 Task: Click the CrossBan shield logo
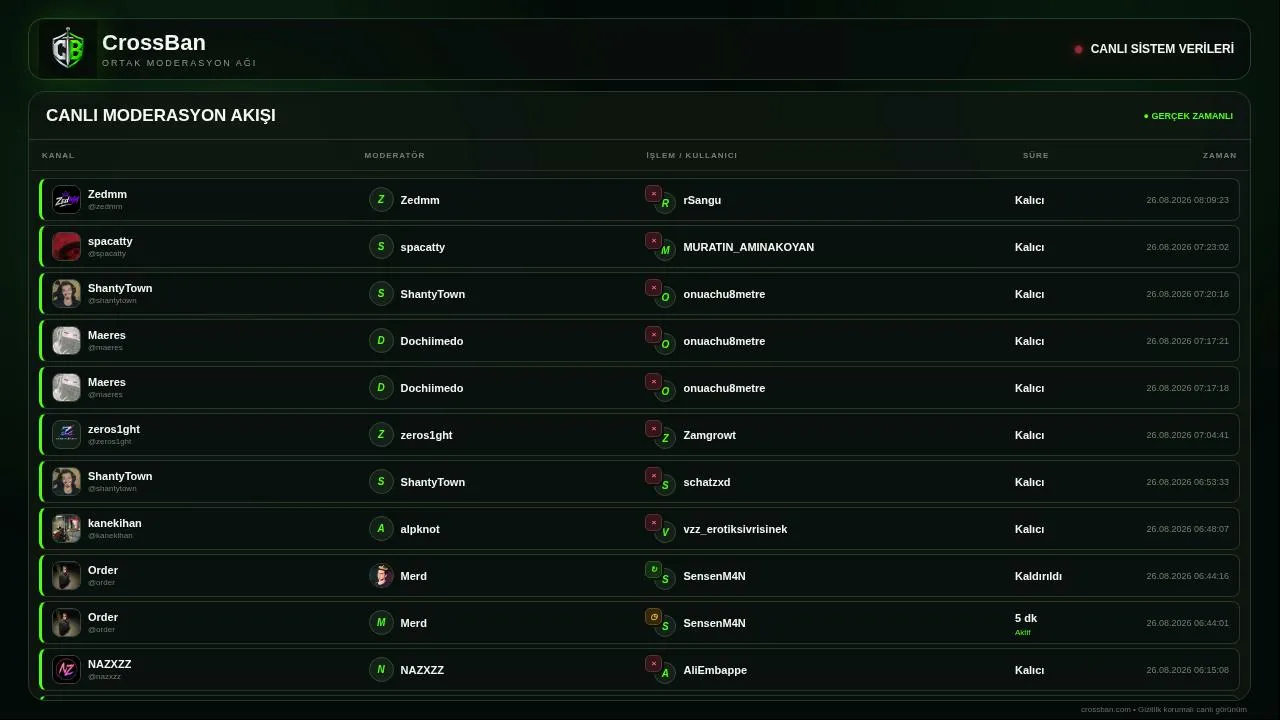pos(68,49)
